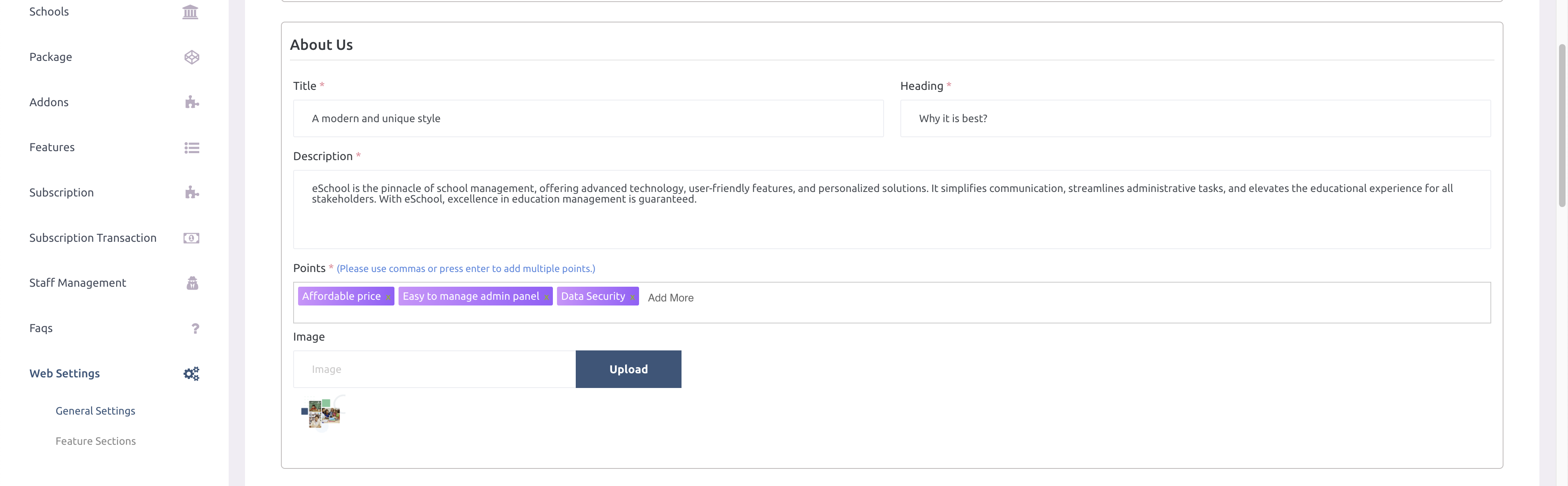Viewport: 1568px width, 486px height.
Task: Open General Settings submenu item
Action: (x=96, y=411)
